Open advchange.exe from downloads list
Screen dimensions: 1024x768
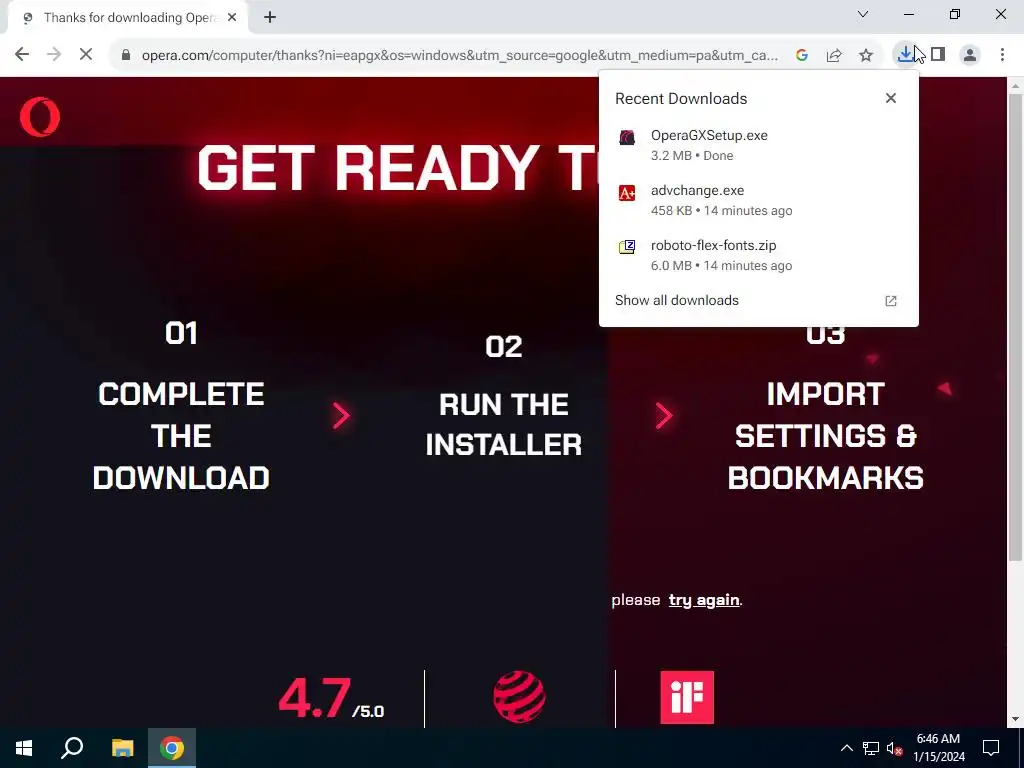[x=759, y=200]
